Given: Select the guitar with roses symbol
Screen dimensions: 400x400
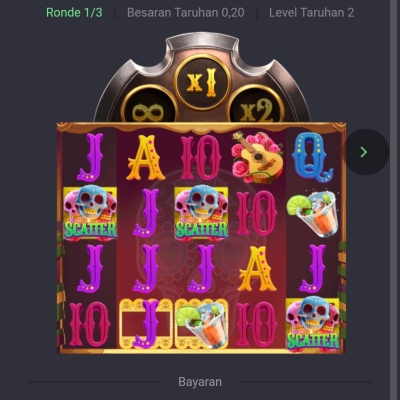Looking at the screenshot, I should (x=258, y=157).
